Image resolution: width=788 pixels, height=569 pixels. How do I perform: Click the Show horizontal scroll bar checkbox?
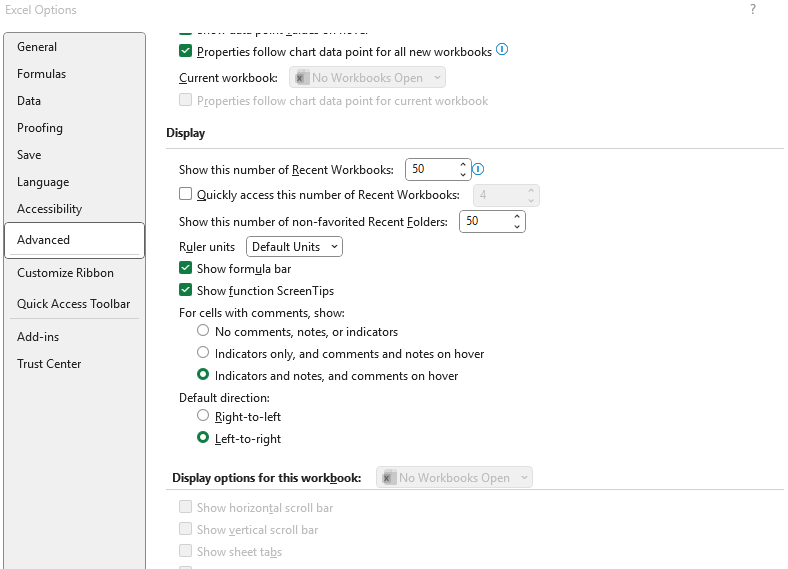click(x=185, y=507)
